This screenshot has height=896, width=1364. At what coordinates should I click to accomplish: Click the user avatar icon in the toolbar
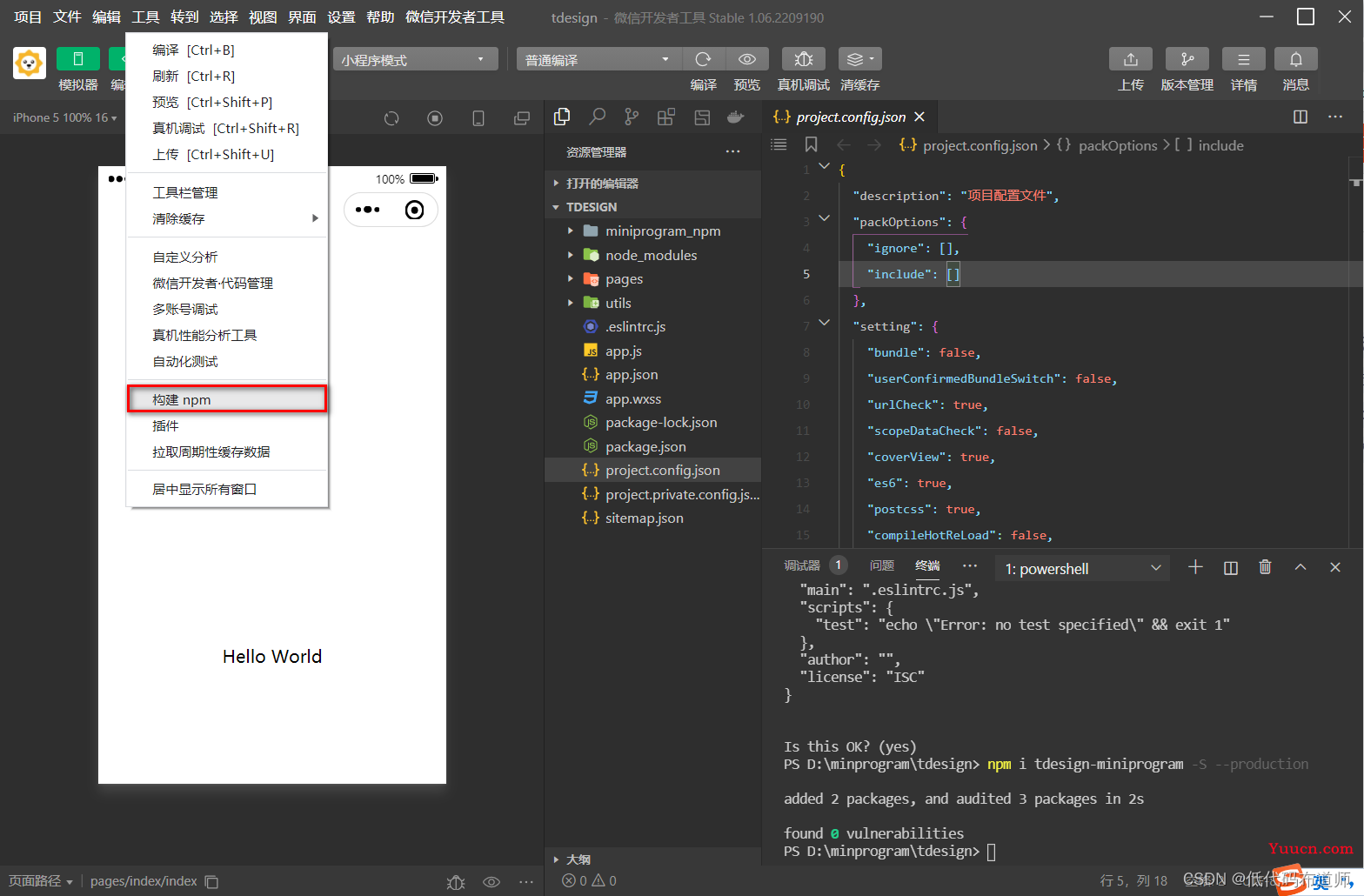coord(29,63)
